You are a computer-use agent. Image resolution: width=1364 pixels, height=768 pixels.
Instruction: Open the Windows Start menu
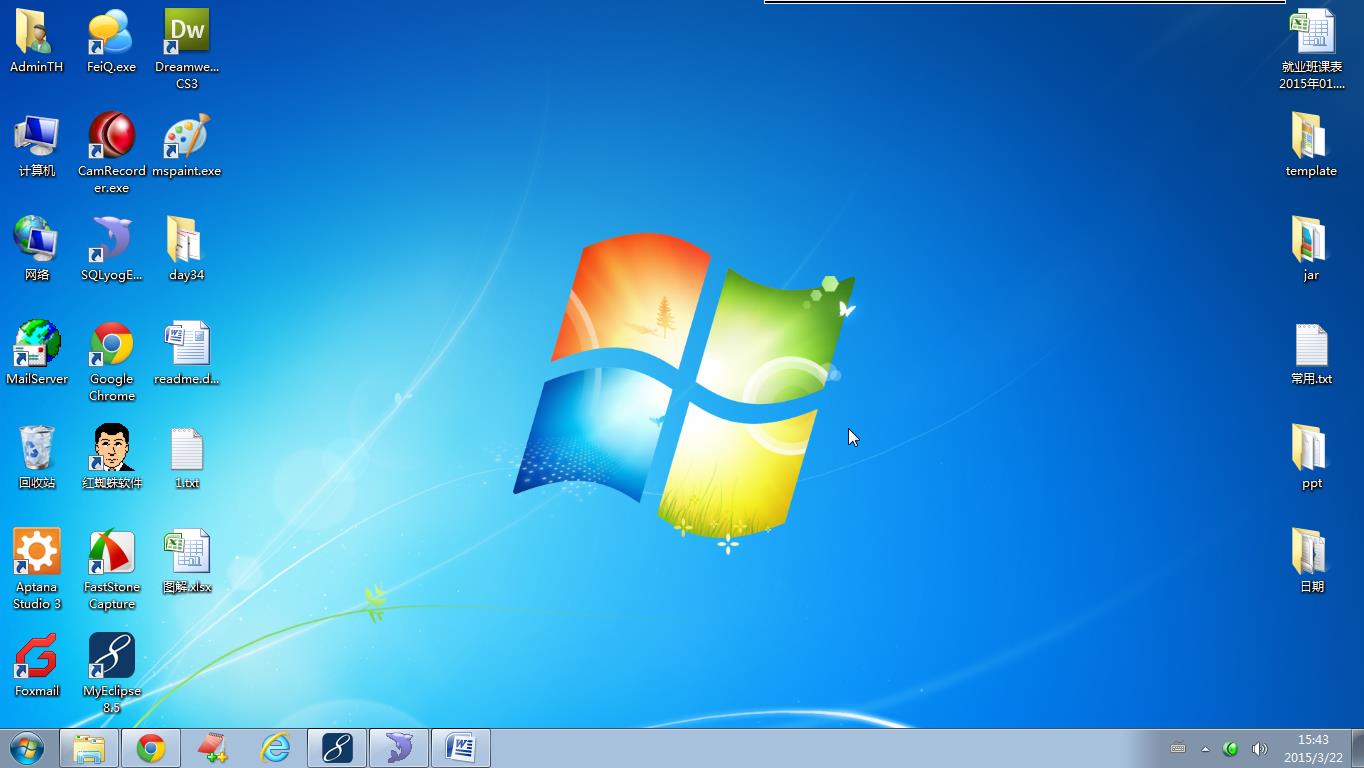tap(27, 748)
